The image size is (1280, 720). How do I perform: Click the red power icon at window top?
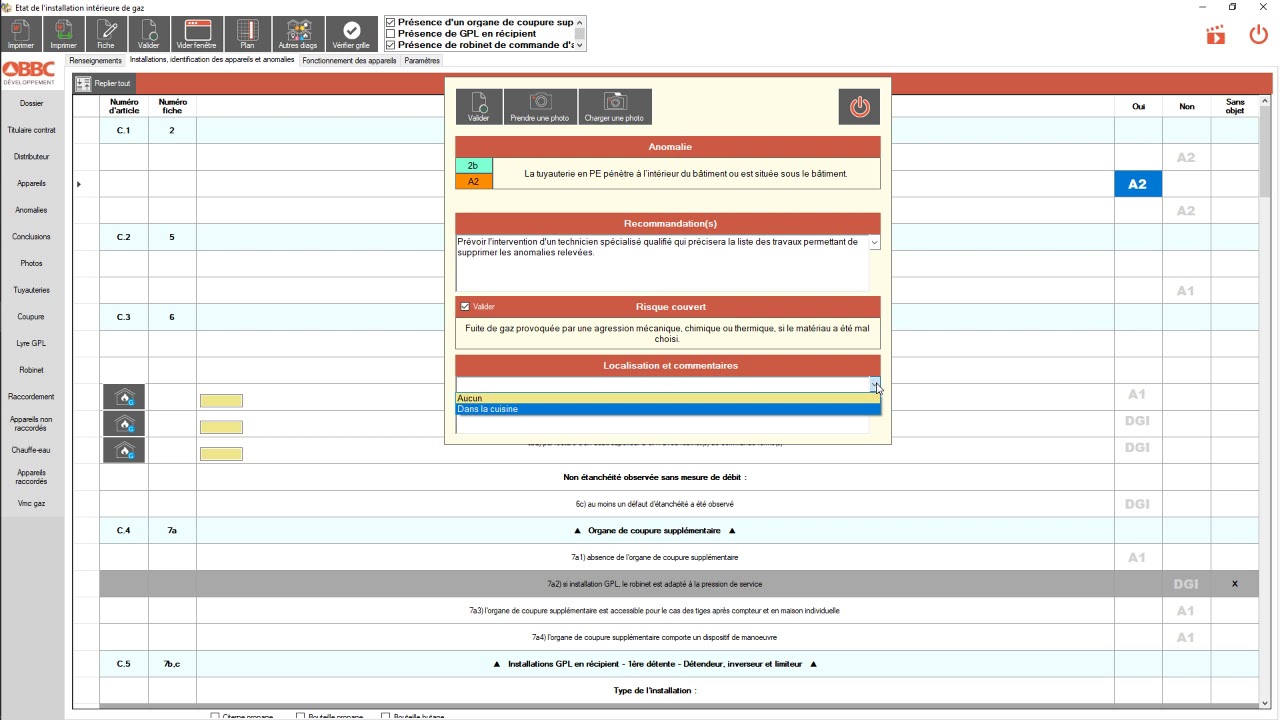point(1259,35)
